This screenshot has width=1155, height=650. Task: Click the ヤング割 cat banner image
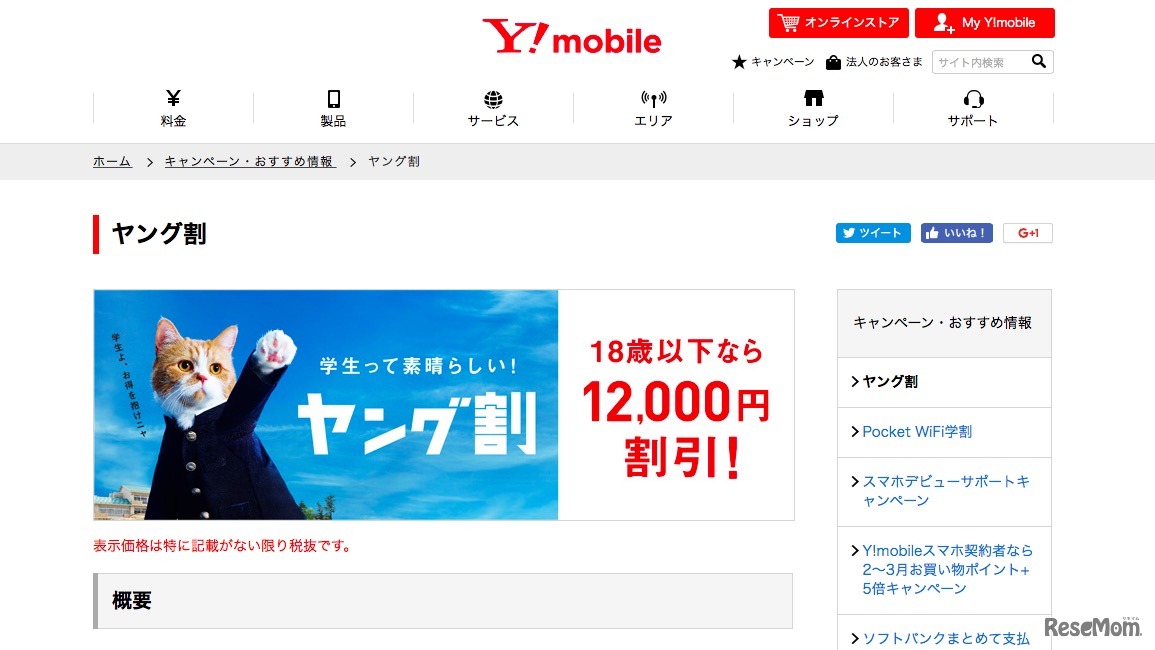pos(443,405)
